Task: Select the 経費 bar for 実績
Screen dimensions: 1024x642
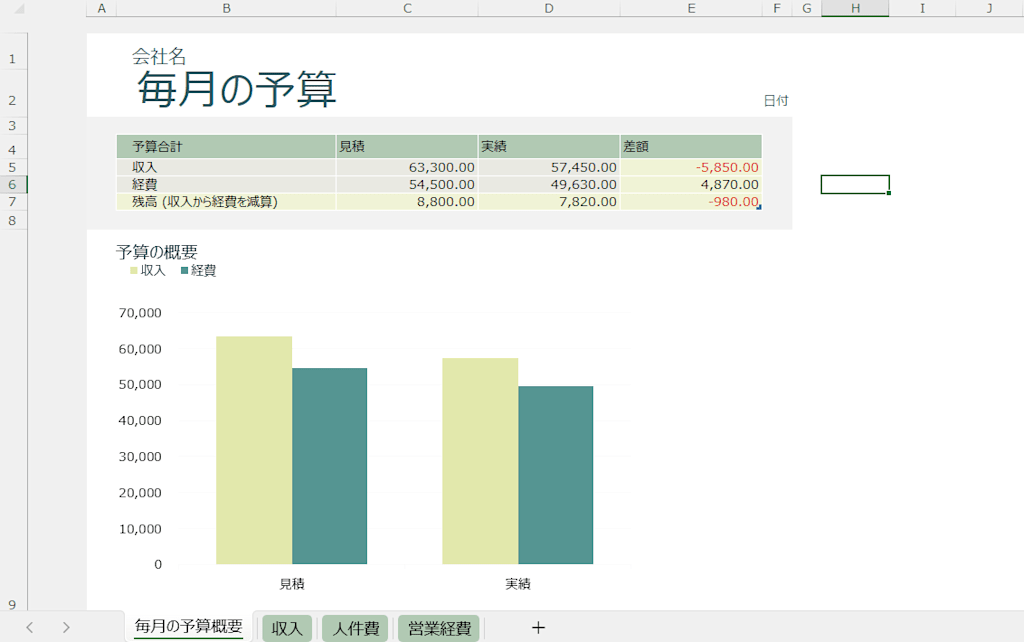Action: click(556, 475)
